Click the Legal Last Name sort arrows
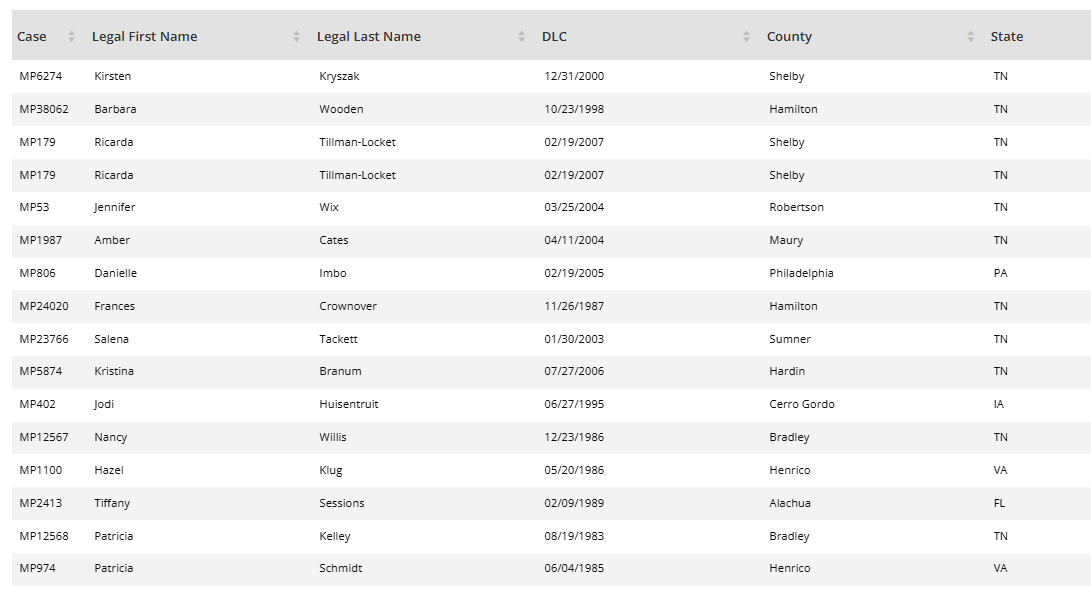The height and width of the screenshot is (598, 1091). pyautogui.click(x=521, y=37)
